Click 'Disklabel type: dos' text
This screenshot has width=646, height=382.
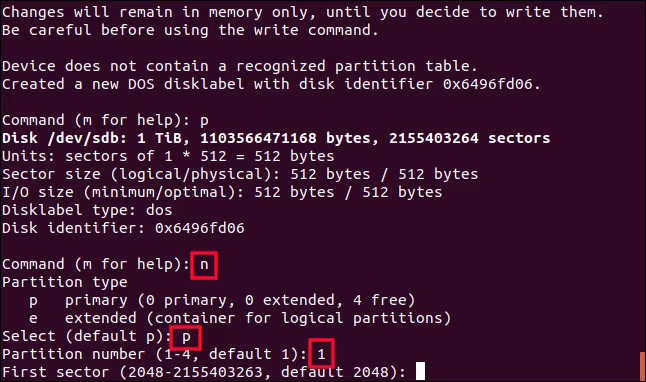[x=87, y=210]
